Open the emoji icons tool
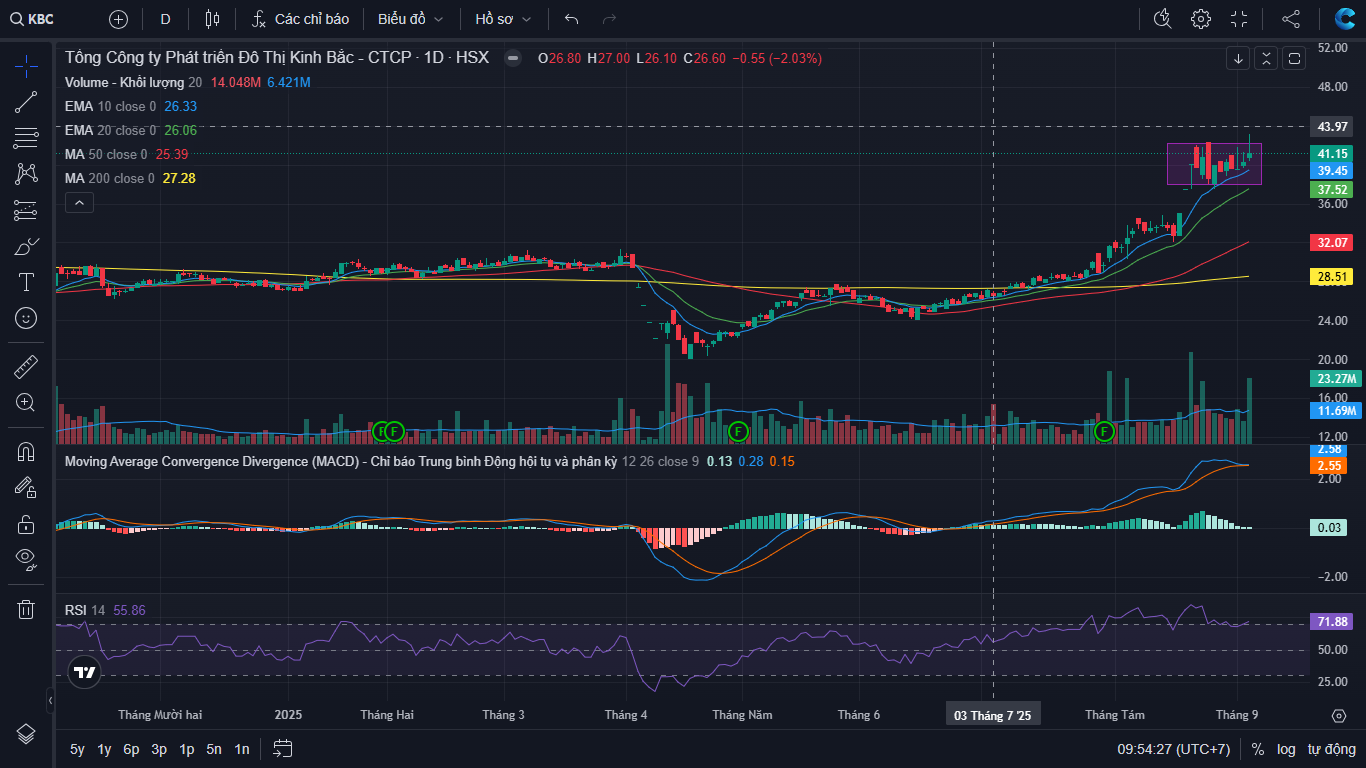This screenshot has width=1366, height=768. (26, 318)
